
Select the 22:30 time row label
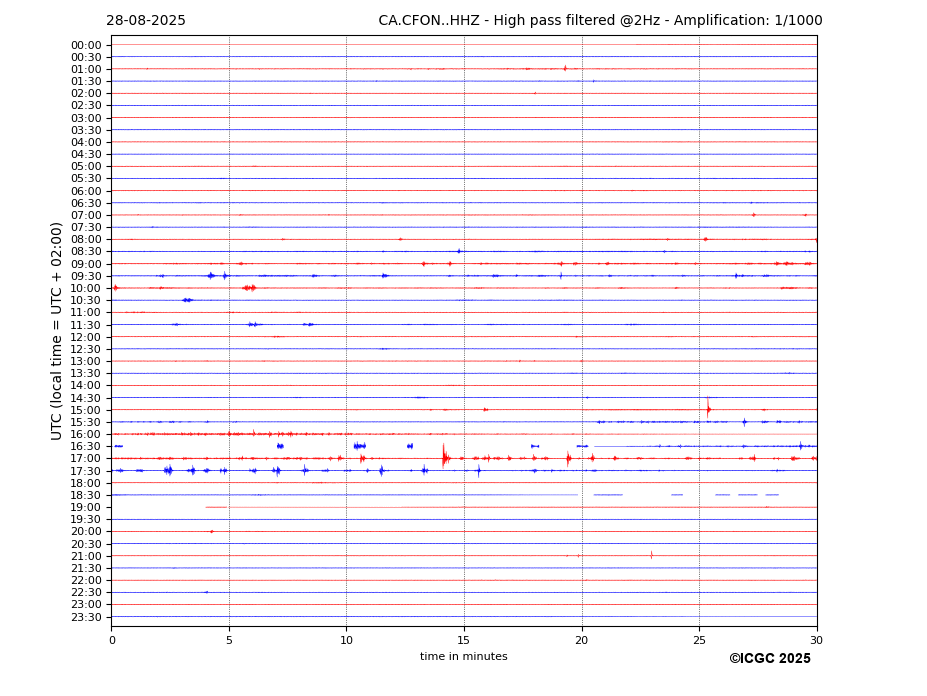pyautogui.click(x=86, y=593)
